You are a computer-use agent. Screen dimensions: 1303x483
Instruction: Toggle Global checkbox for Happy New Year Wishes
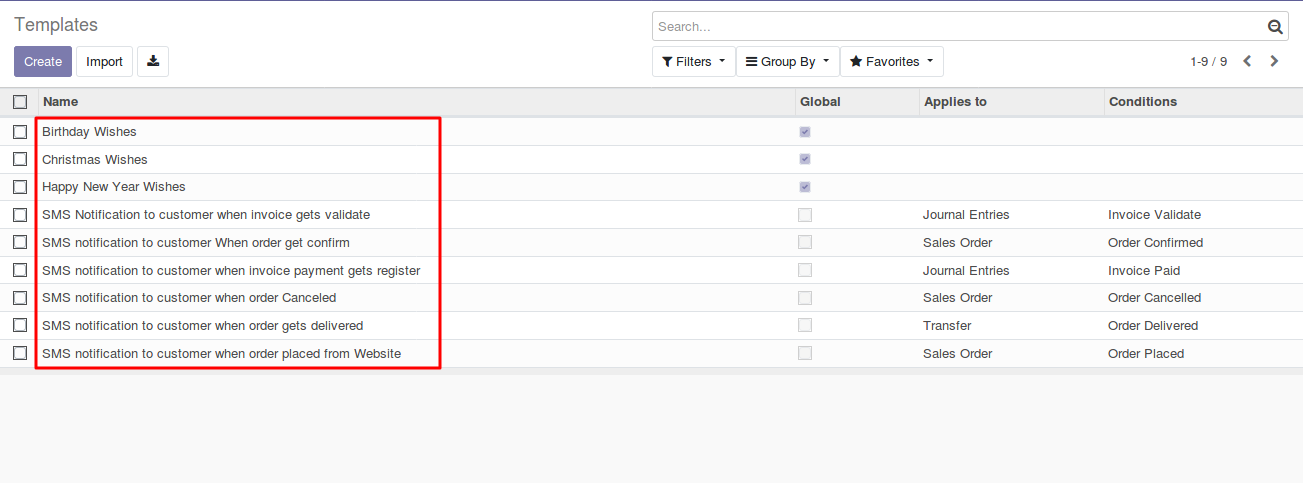click(x=805, y=187)
